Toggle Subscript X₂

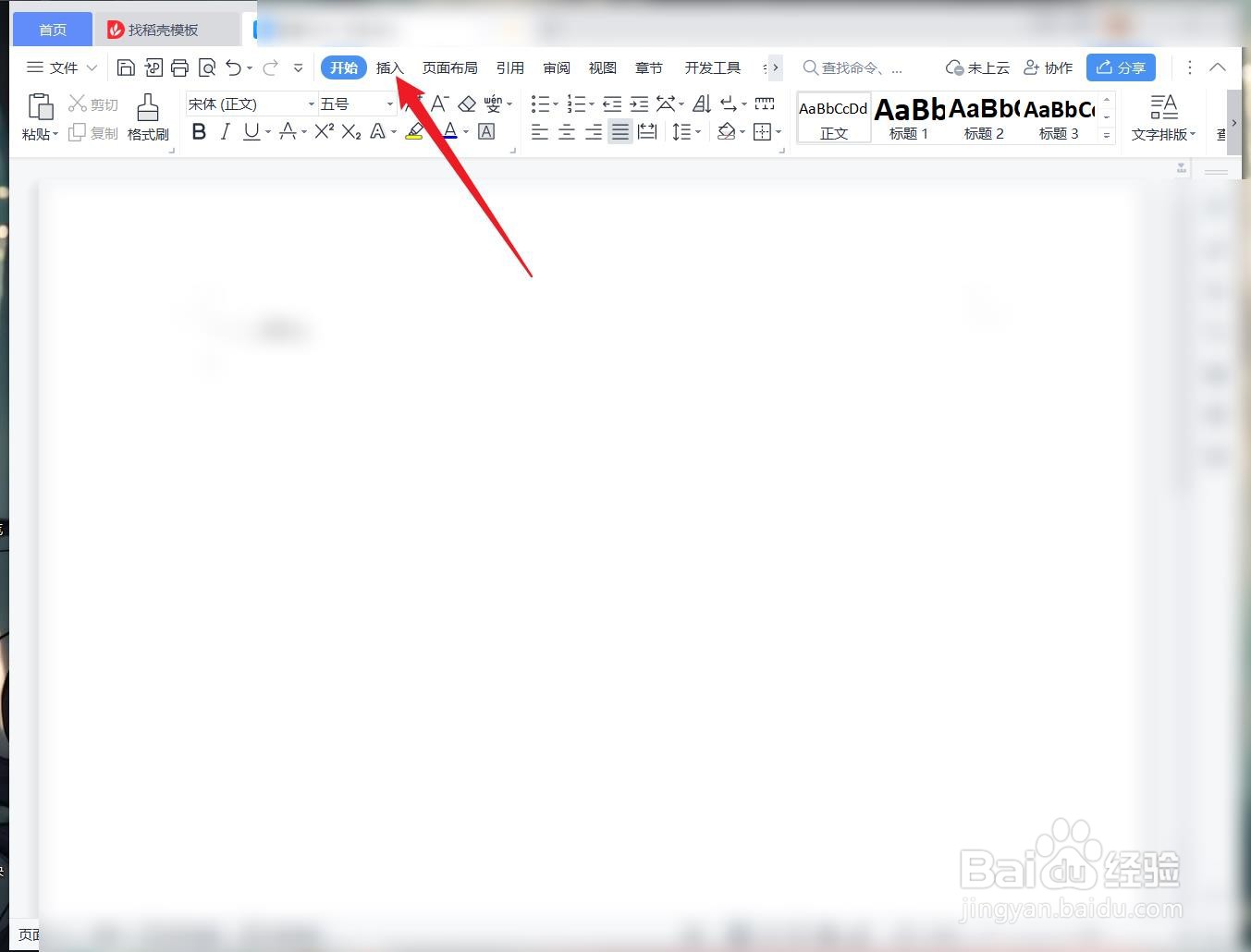pos(351,132)
